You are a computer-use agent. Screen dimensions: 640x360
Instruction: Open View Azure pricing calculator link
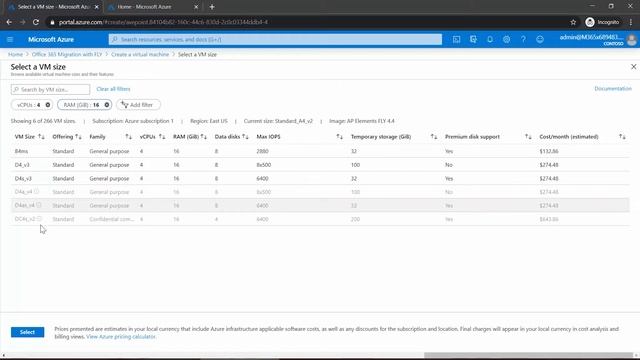121,337
